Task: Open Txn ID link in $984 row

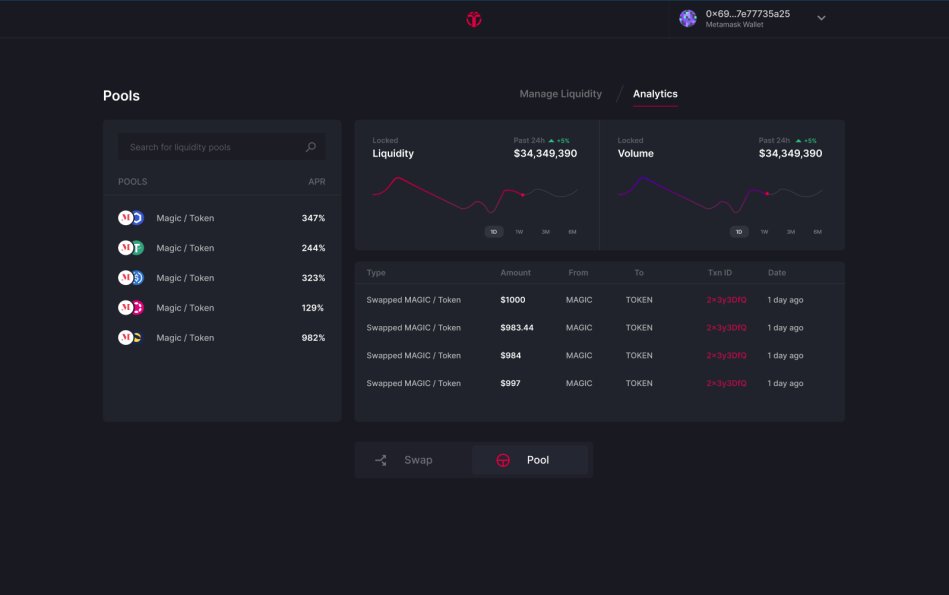Action: click(726, 356)
